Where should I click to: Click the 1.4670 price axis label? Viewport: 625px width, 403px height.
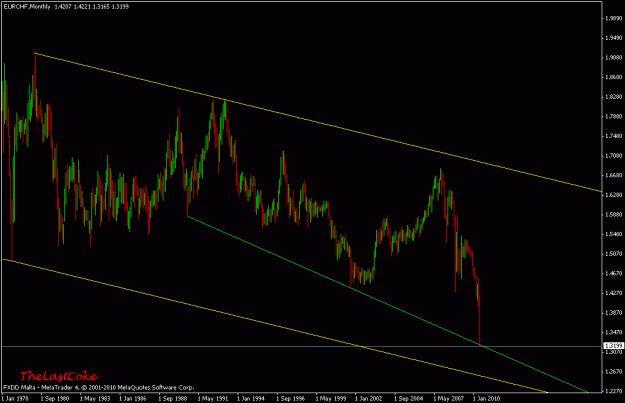point(614,273)
